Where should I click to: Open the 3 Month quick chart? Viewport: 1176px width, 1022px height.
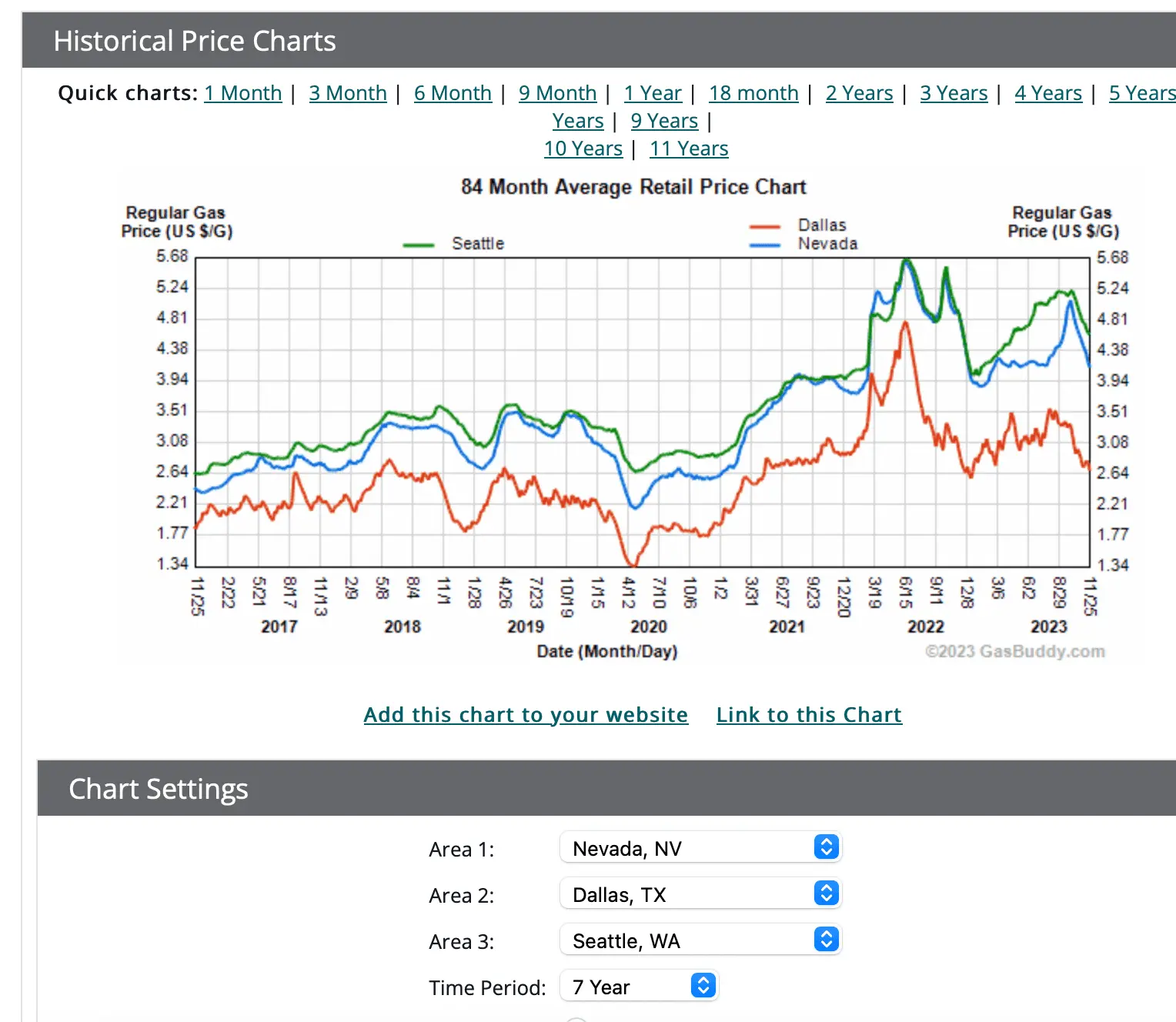tap(347, 93)
